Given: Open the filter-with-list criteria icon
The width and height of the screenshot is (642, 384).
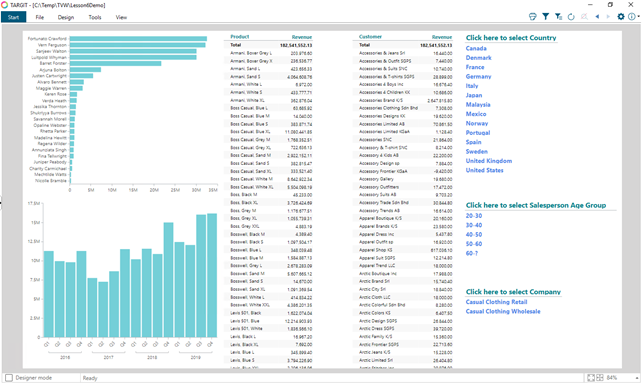Looking at the screenshot, I should pyautogui.click(x=558, y=17).
